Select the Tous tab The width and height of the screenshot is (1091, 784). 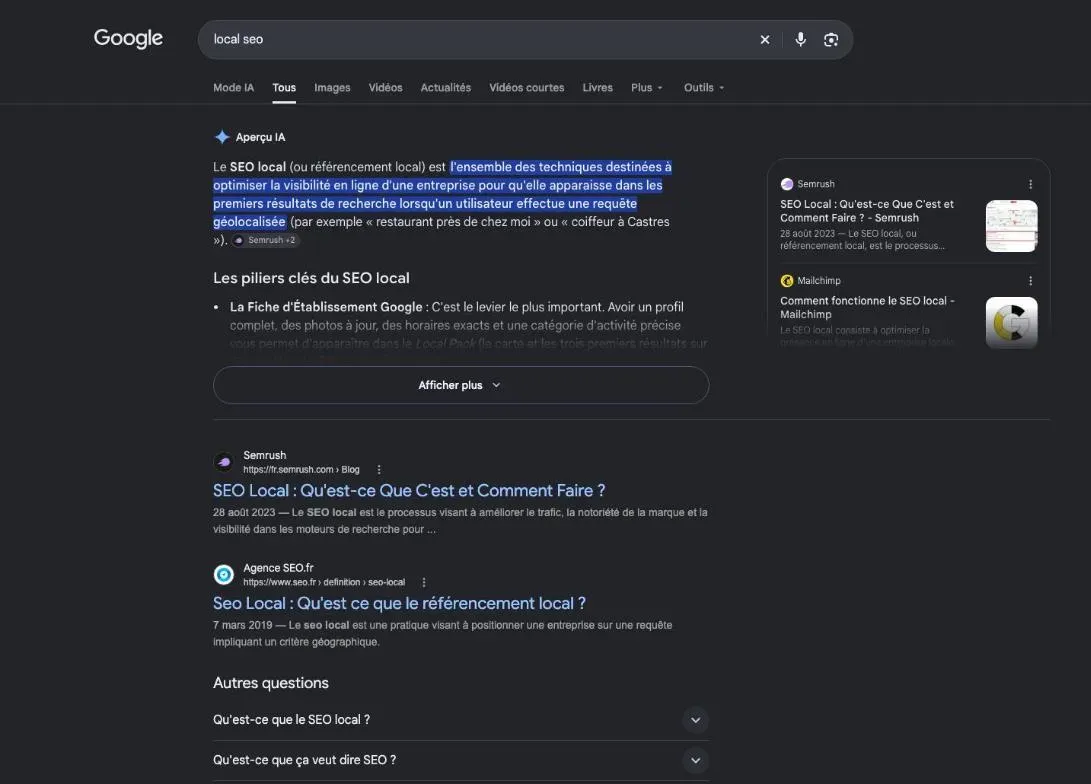284,88
